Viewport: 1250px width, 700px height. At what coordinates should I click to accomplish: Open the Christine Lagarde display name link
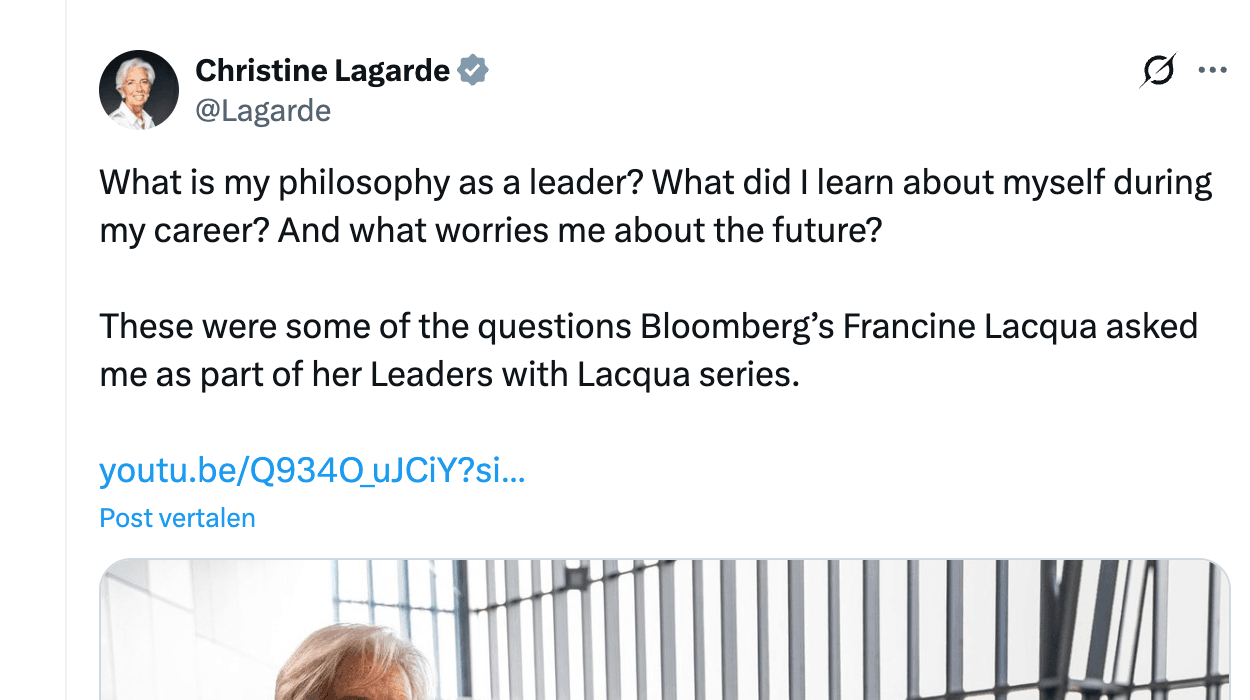coord(322,71)
